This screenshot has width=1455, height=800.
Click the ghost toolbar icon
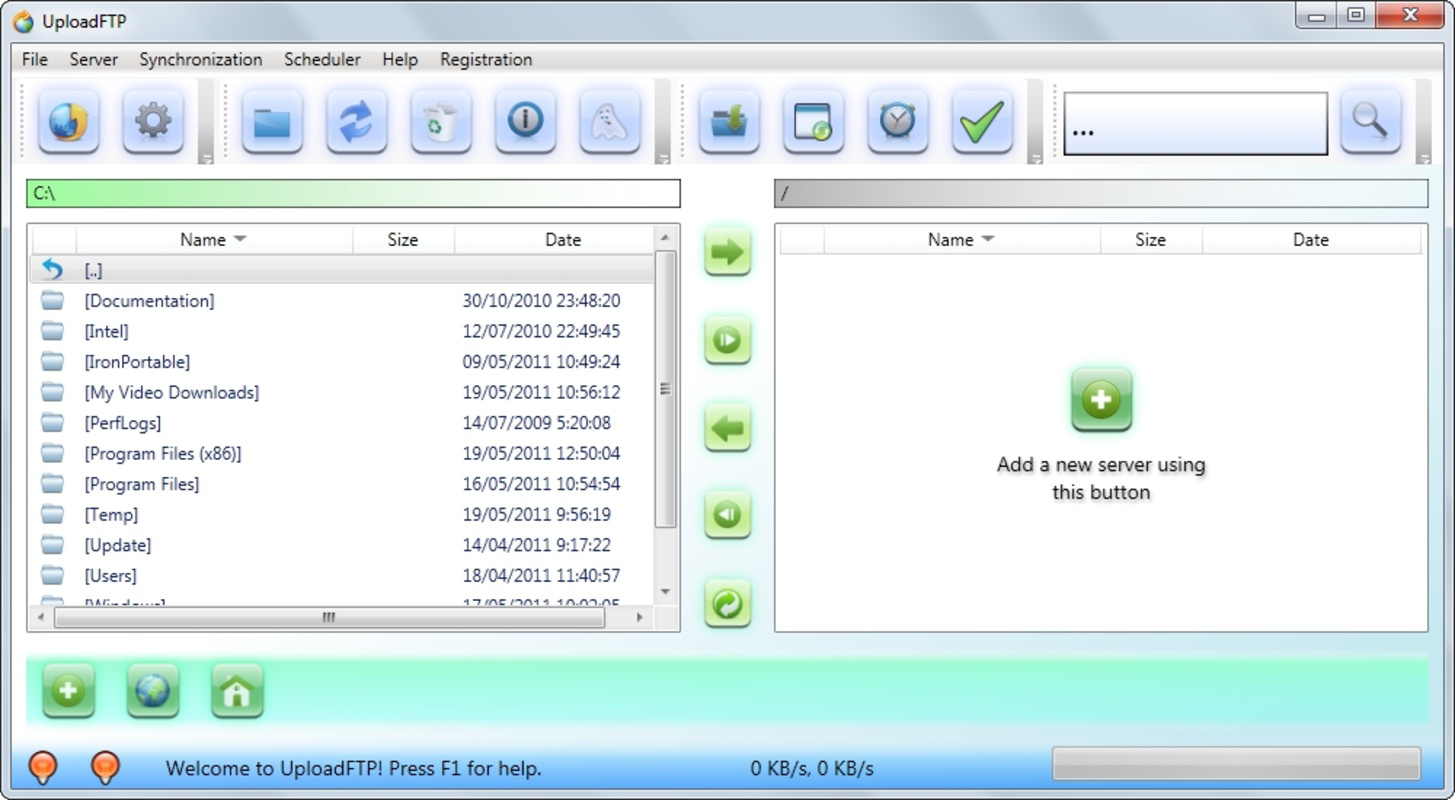(609, 122)
